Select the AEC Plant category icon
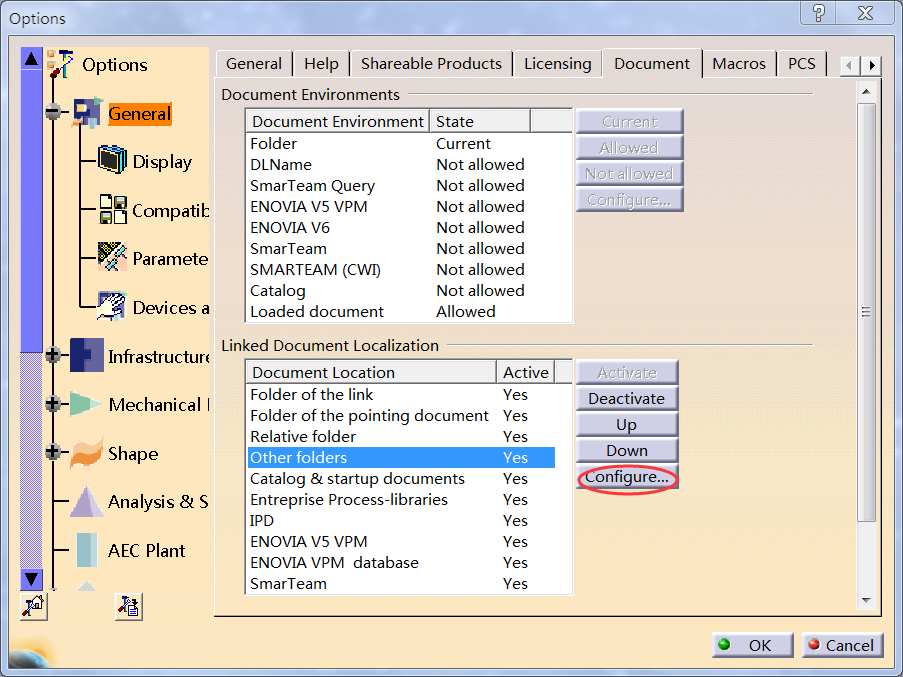The width and height of the screenshot is (903, 677). click(x=87, y=550)
